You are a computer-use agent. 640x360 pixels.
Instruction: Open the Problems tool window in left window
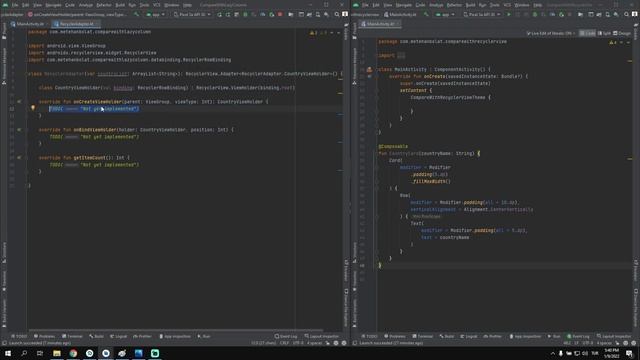pos(44,336)
